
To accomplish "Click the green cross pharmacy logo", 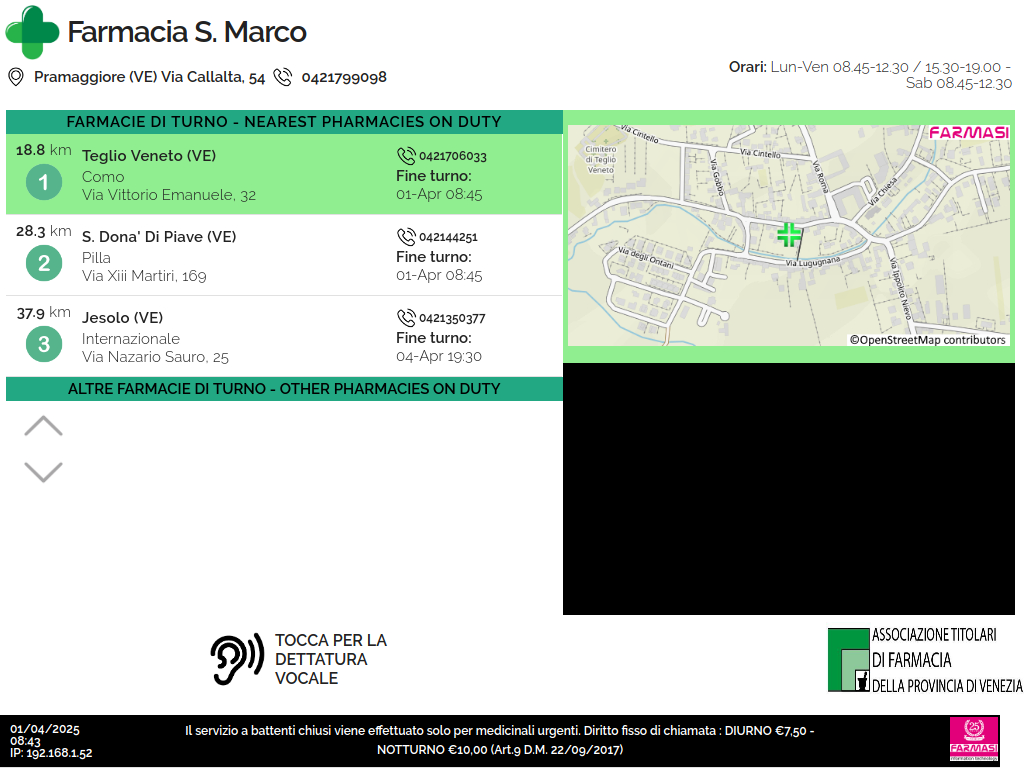I will point(32,32).
